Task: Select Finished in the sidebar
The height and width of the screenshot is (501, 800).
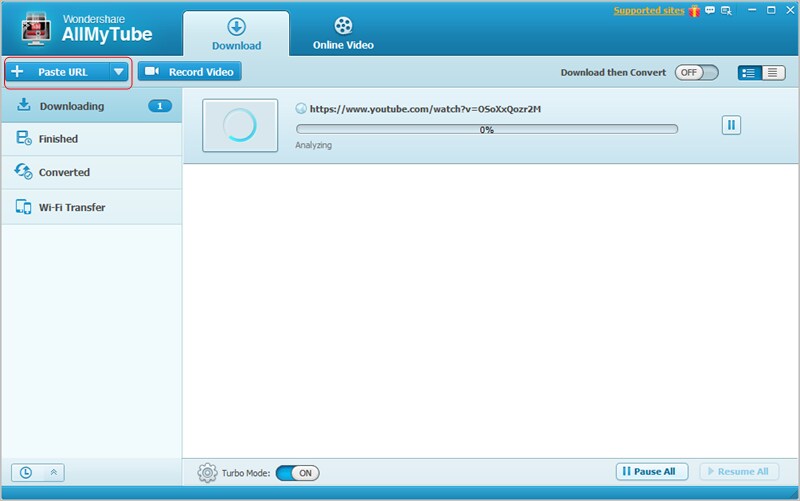Action: coord(92,139)
